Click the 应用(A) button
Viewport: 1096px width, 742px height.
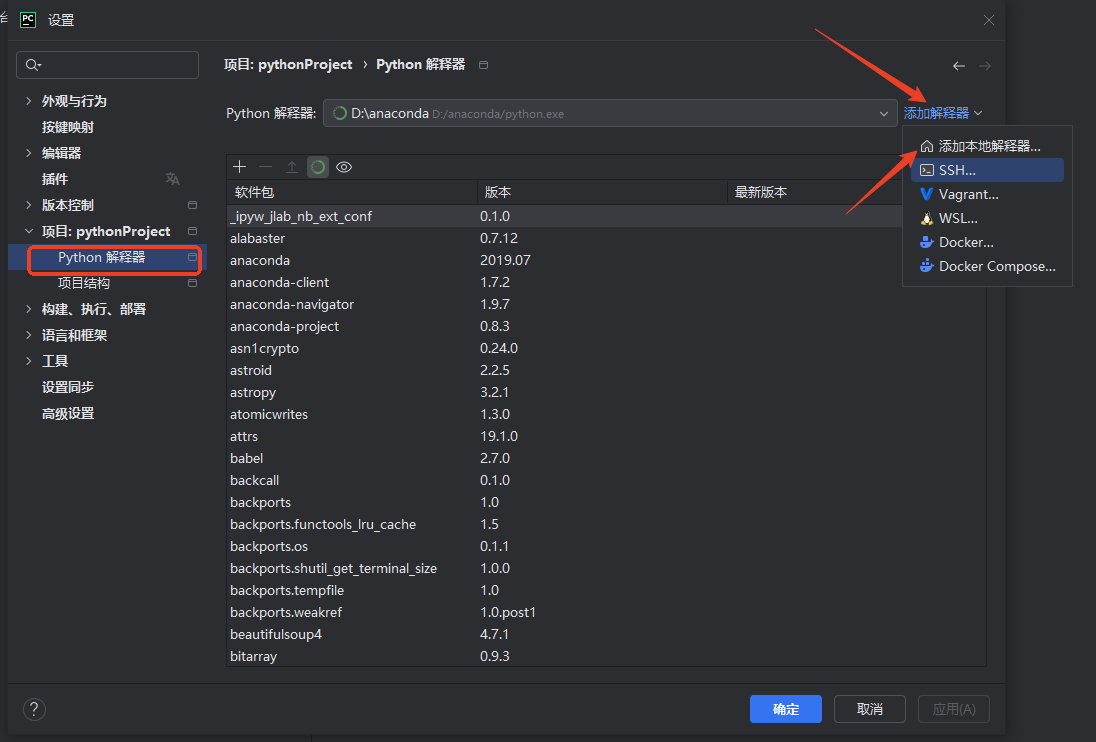(x=953, y=709)
